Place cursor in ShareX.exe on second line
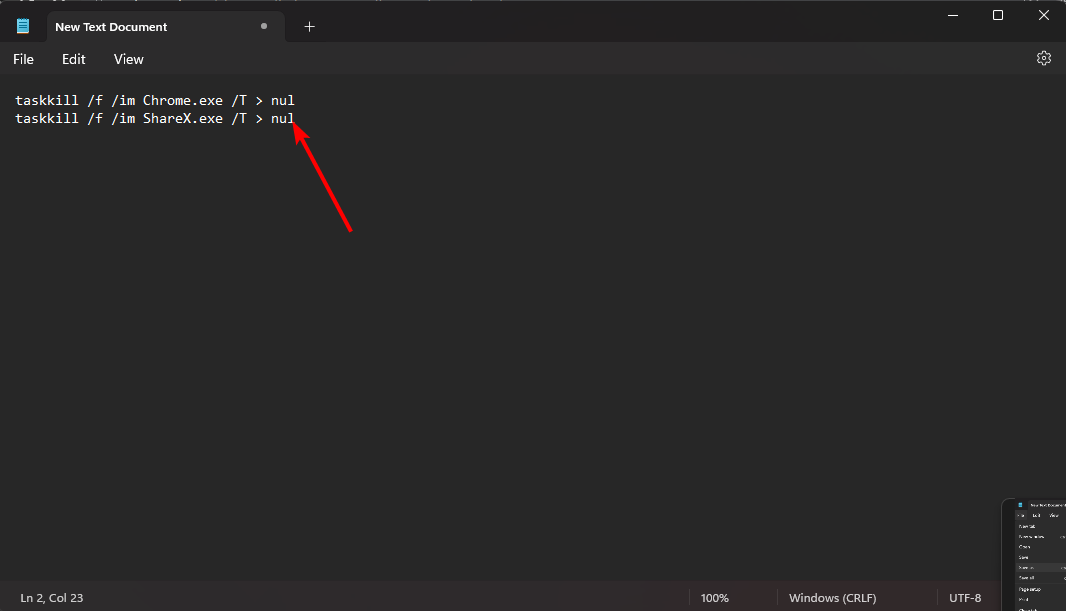 (x=183, y=119)
